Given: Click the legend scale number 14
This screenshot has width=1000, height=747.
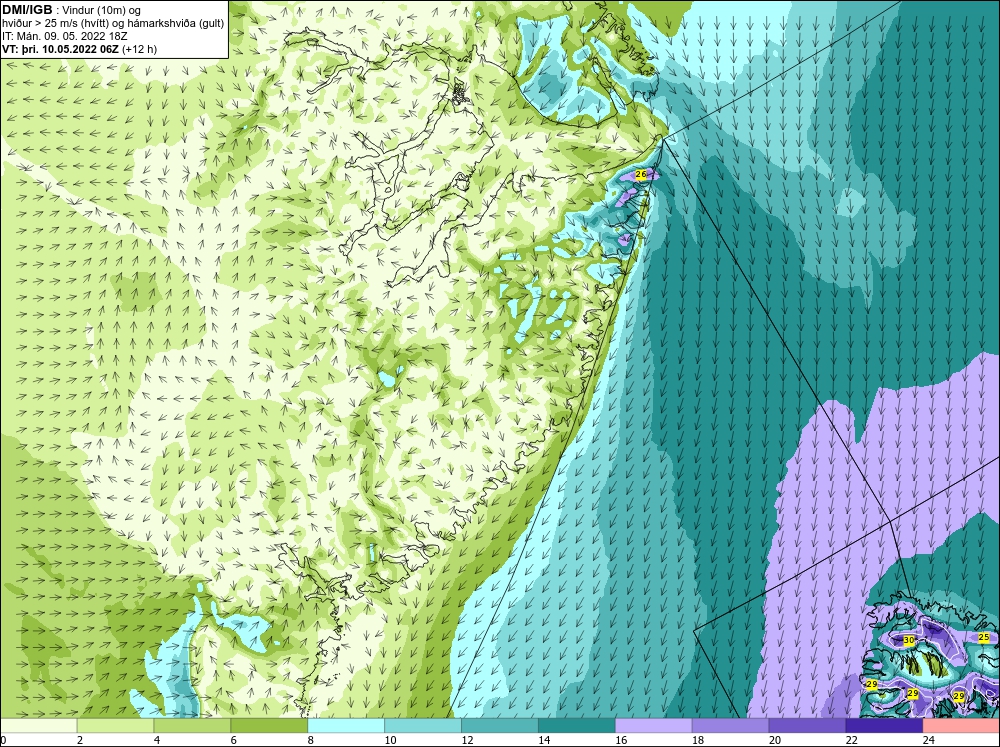Looking at the screenshot, I should pos(544,740).
